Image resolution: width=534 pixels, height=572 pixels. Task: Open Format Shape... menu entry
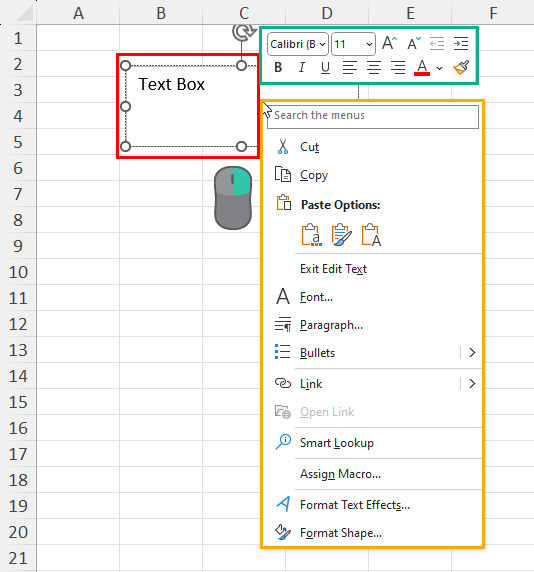click(372, 533)
